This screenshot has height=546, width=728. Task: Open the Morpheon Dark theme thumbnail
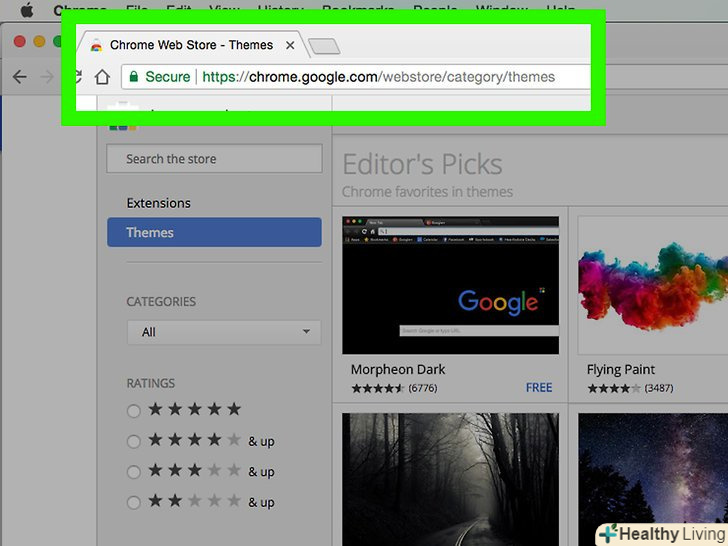450,285
